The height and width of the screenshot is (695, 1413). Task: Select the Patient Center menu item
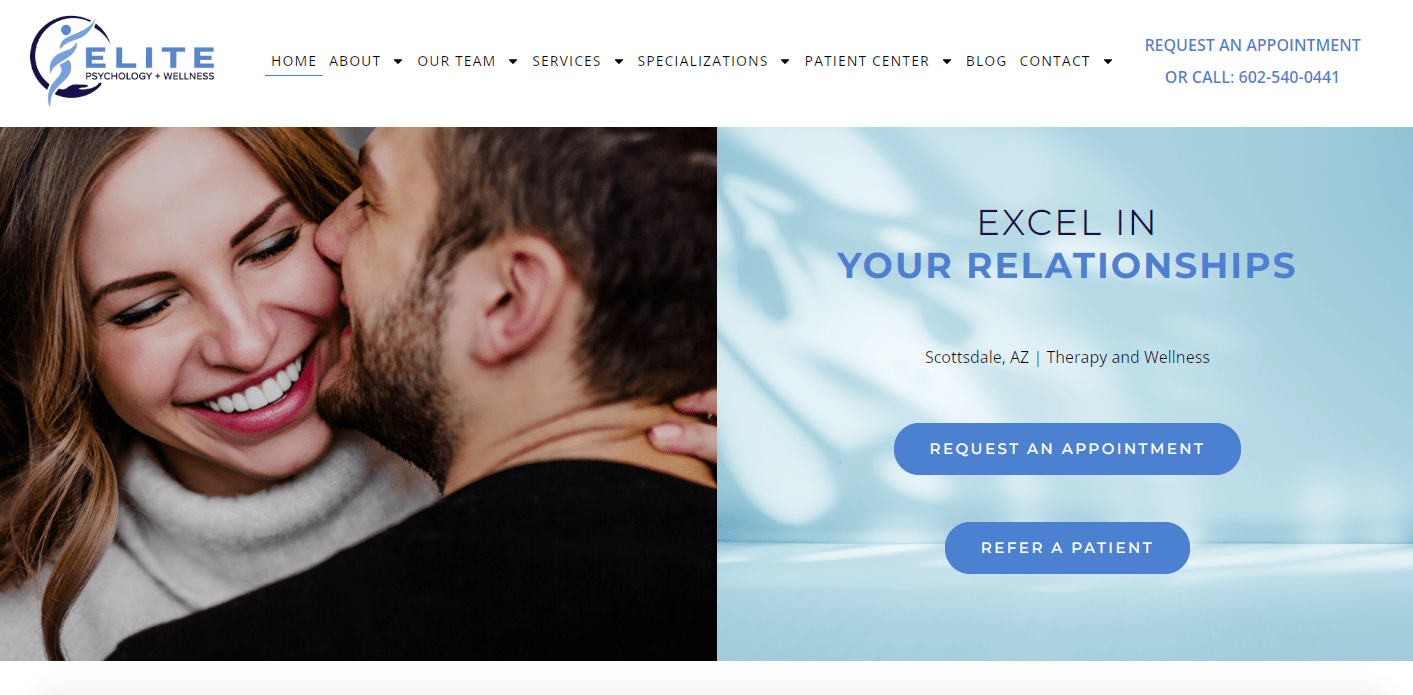[x=867, y=61]
